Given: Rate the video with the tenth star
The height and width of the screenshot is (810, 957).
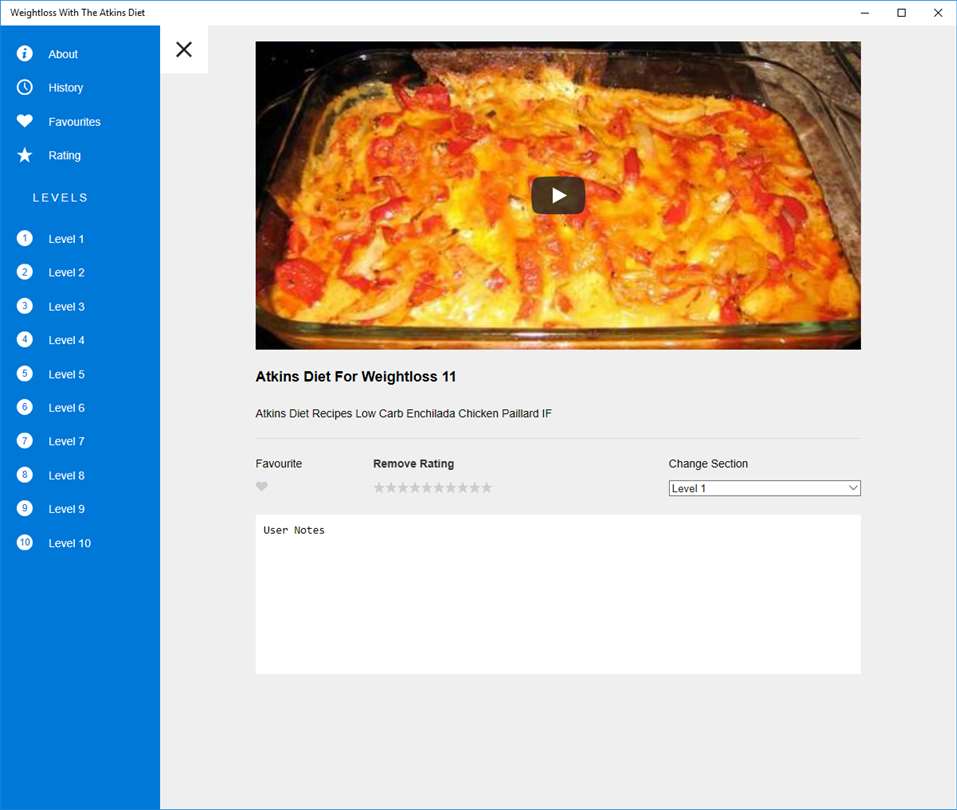Looking at the screenshot, I should tap(486, 488).
